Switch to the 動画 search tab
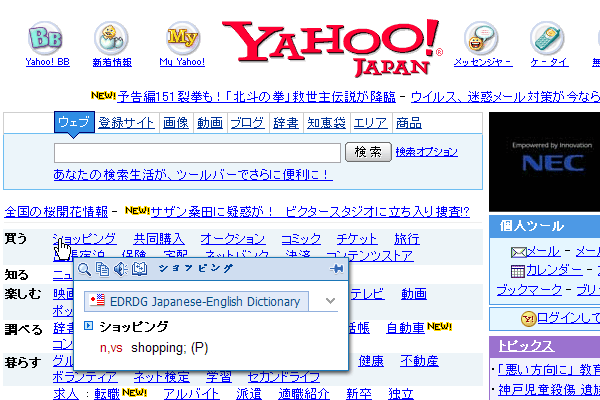600x400 pixels. click(210, 123)
